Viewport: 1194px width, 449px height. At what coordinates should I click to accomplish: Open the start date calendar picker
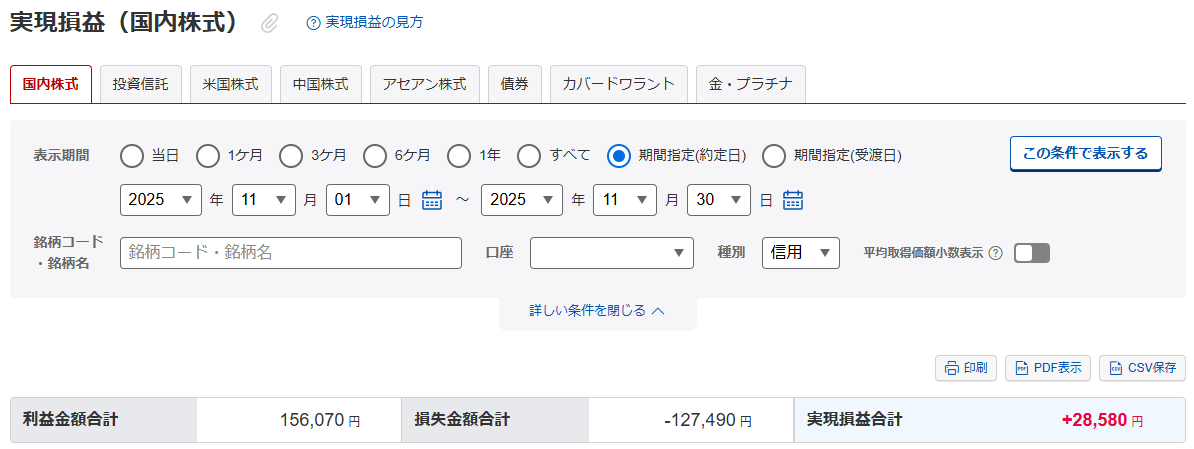click(432, 200)
